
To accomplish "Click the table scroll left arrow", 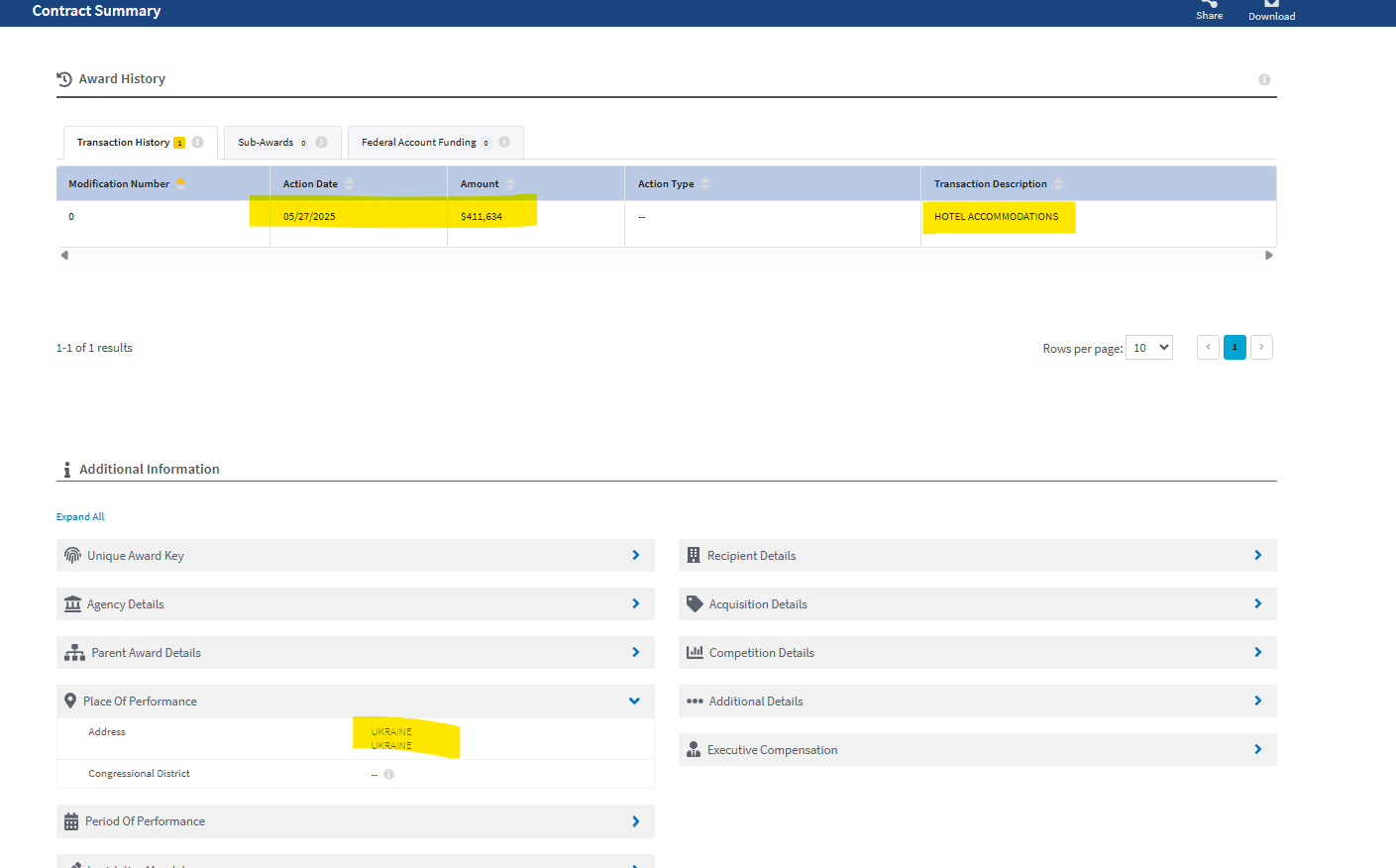I will point(64,255).
